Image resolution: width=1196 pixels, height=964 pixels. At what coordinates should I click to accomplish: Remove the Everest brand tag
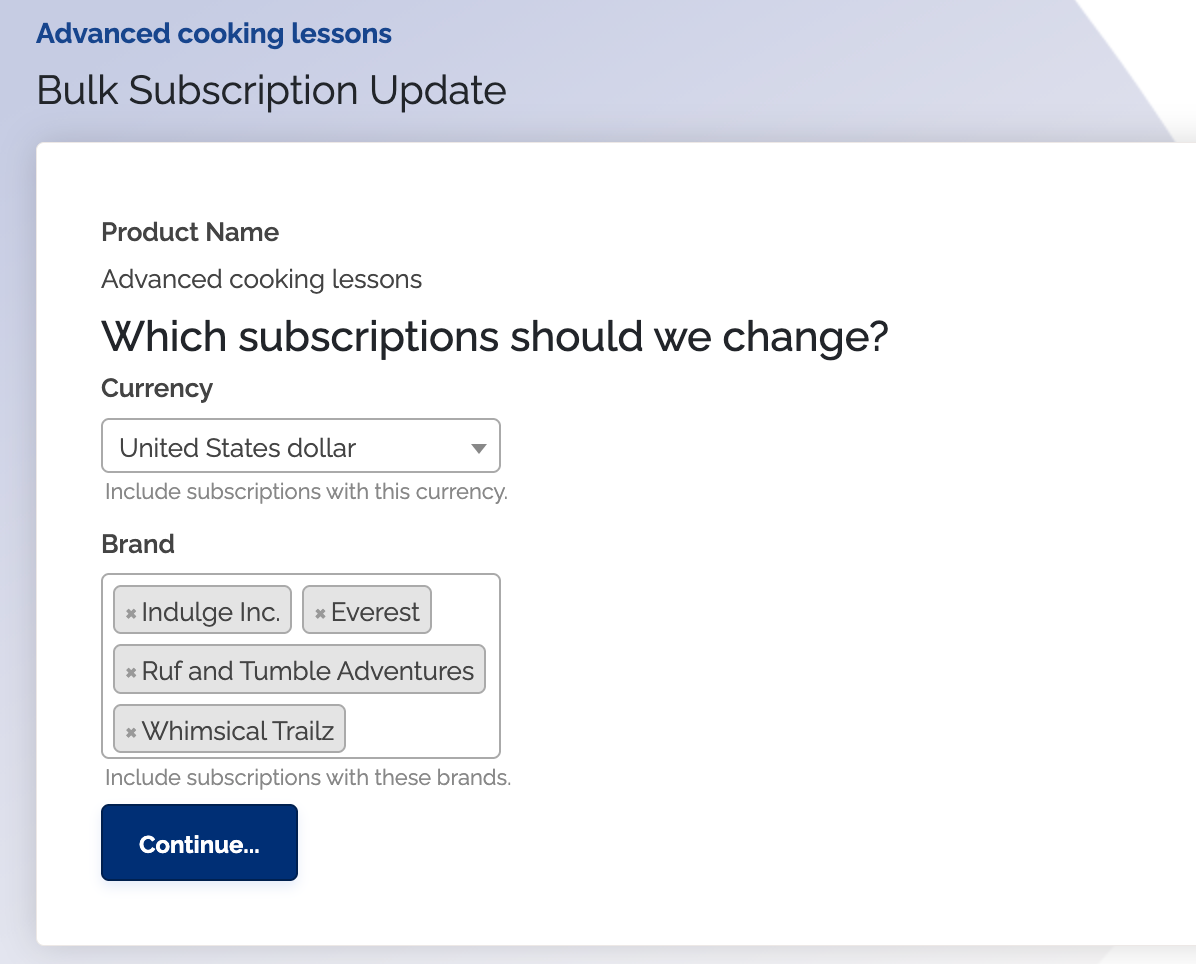[x=320, y=613]
